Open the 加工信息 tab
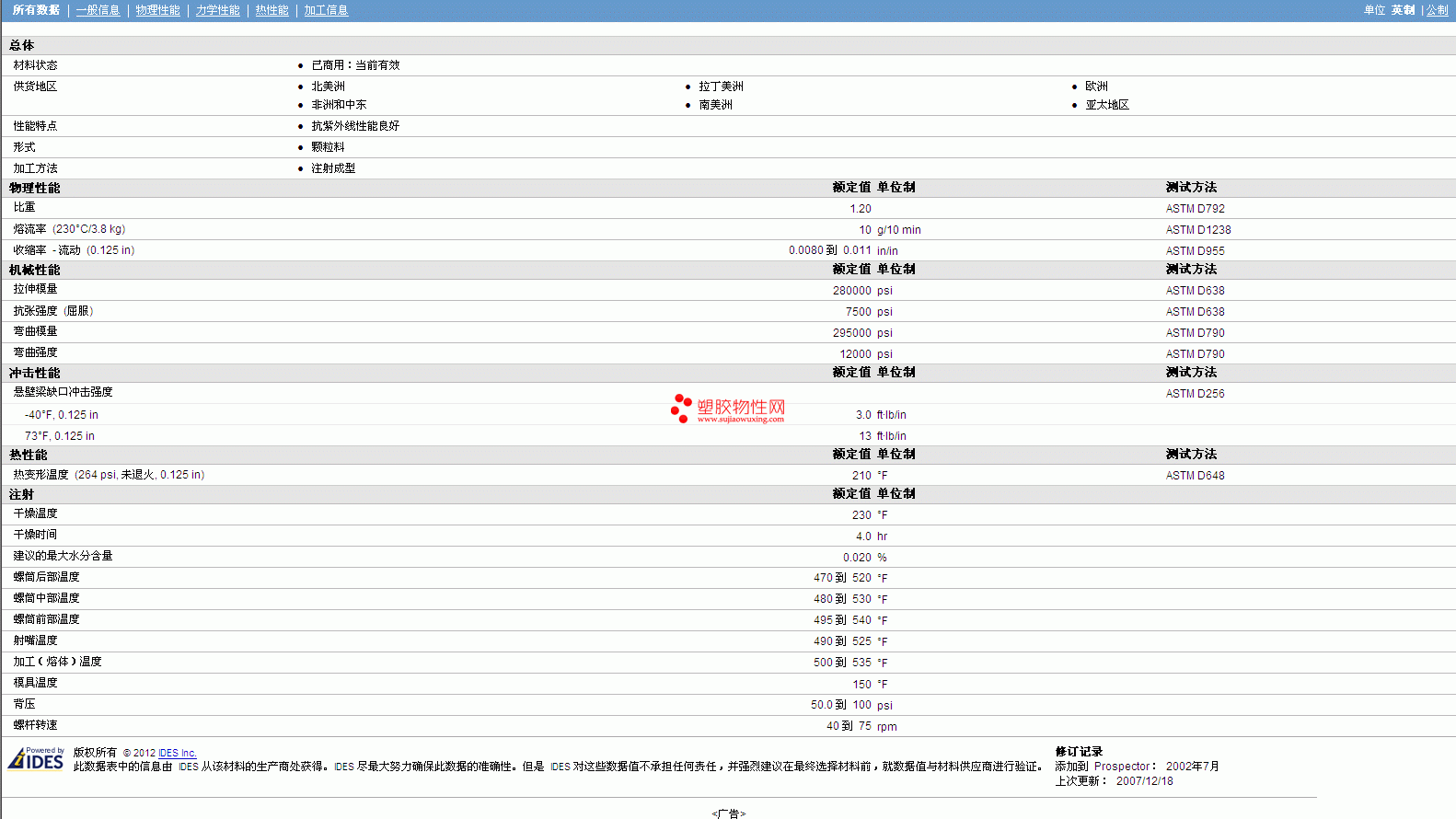The width and height of the screenshot is (1456, 819). click(326, 10)
